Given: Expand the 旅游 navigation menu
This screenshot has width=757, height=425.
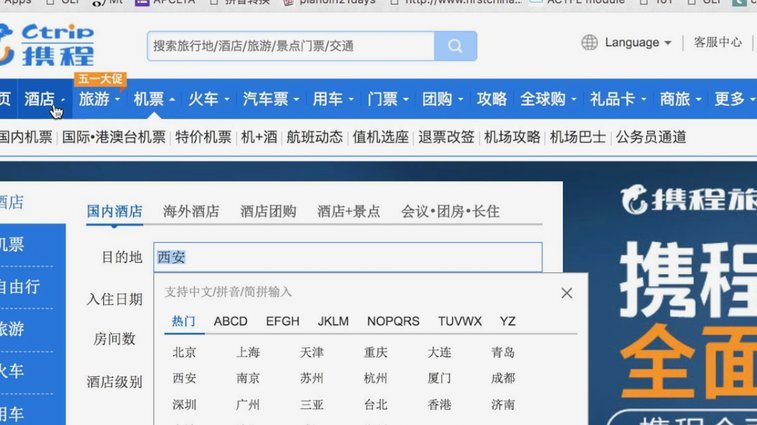Looking at the screenshot, I should (x=99, y=99).
